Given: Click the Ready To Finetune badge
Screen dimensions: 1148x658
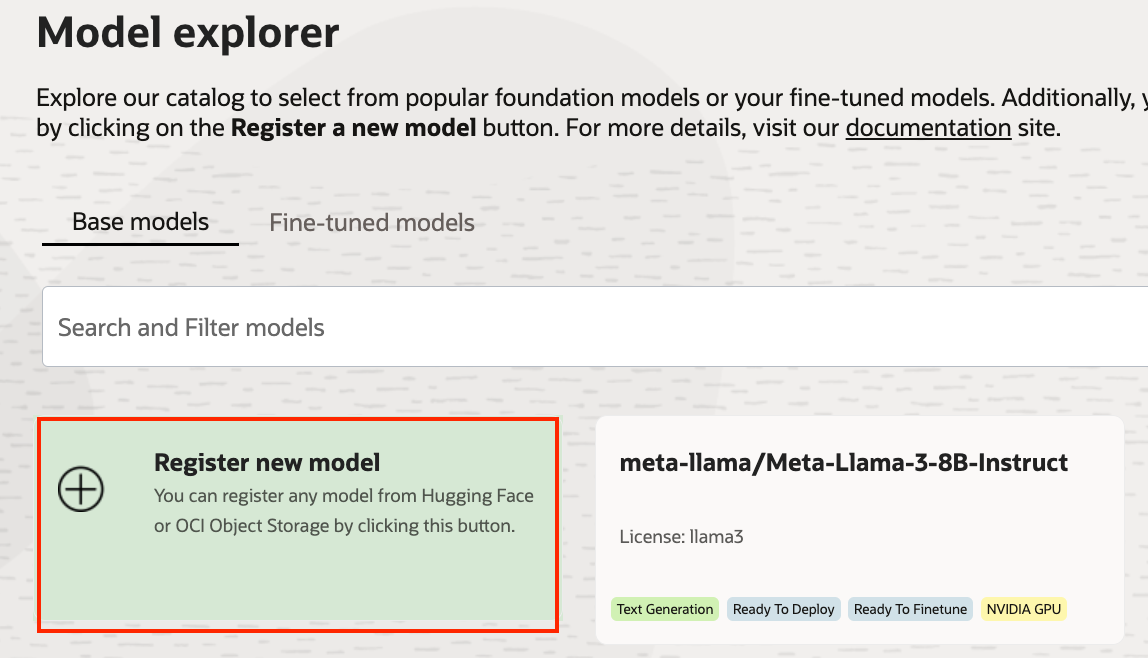Looking at the screenshot, I should (x=910, y=609).
